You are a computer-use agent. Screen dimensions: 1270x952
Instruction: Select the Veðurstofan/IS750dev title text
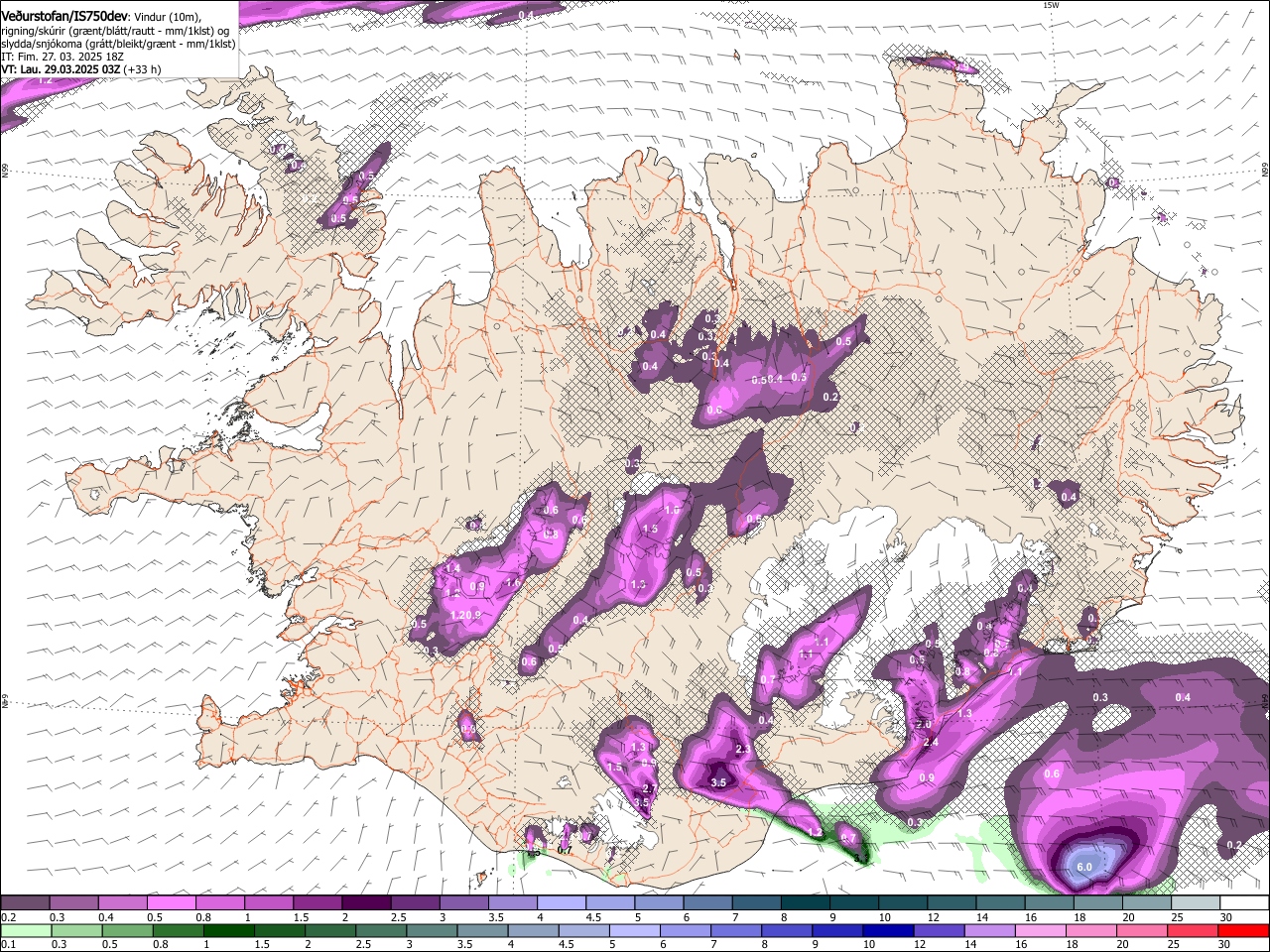pyautogui.click(x=64, y=17)
